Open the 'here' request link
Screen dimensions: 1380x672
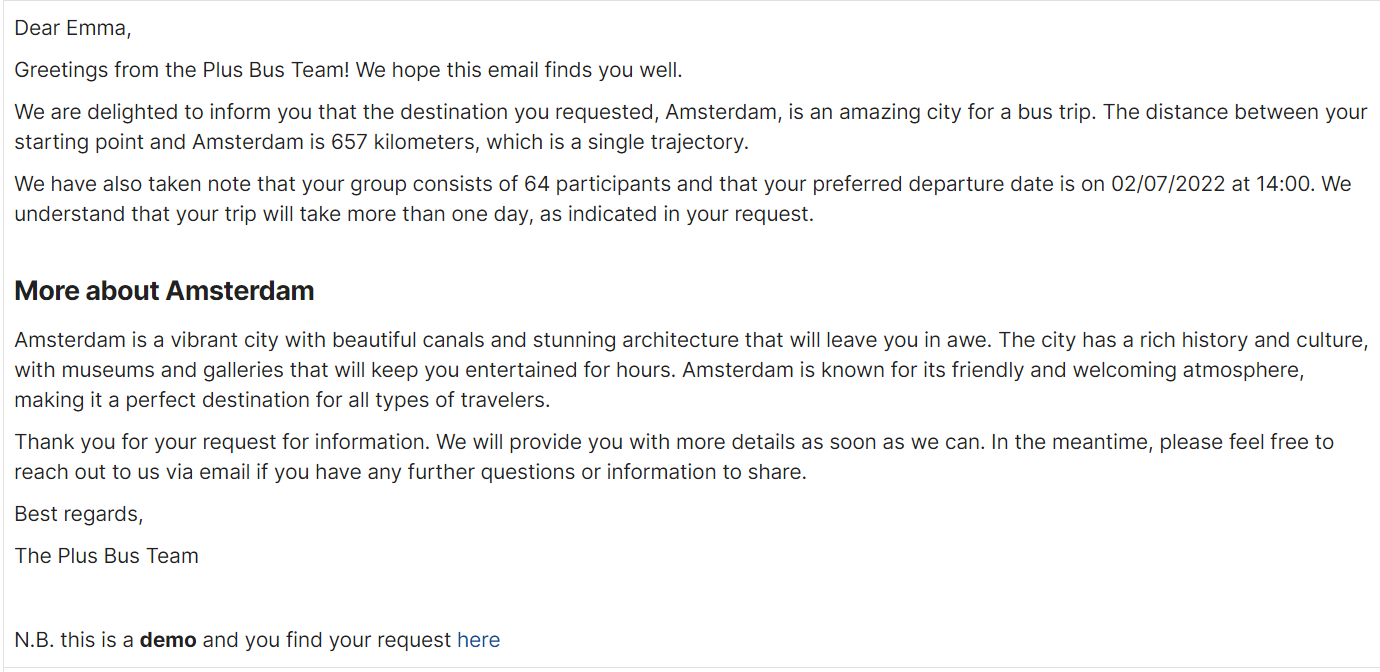click(x=478, y=640)
